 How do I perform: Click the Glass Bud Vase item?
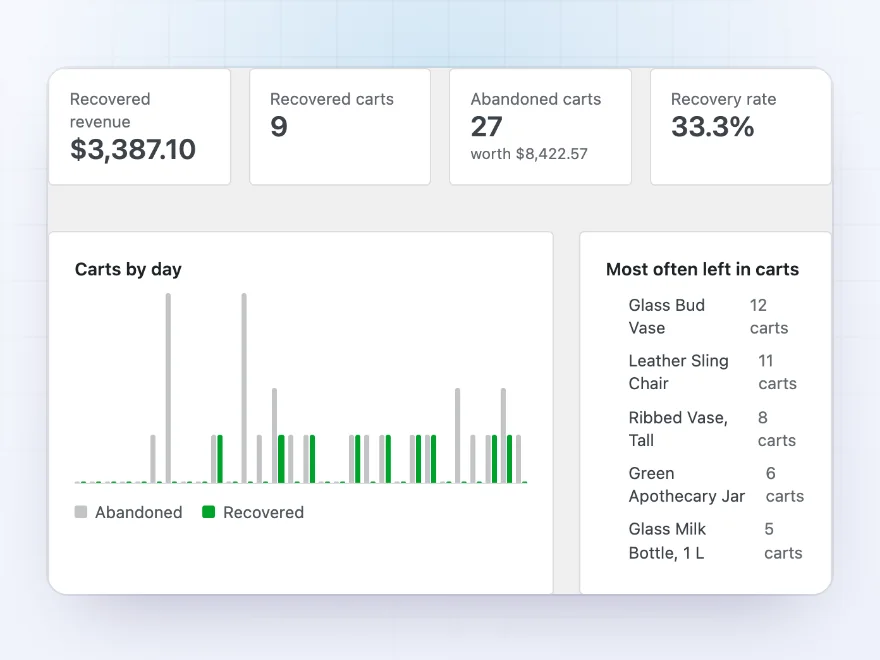tap(667, 317)
